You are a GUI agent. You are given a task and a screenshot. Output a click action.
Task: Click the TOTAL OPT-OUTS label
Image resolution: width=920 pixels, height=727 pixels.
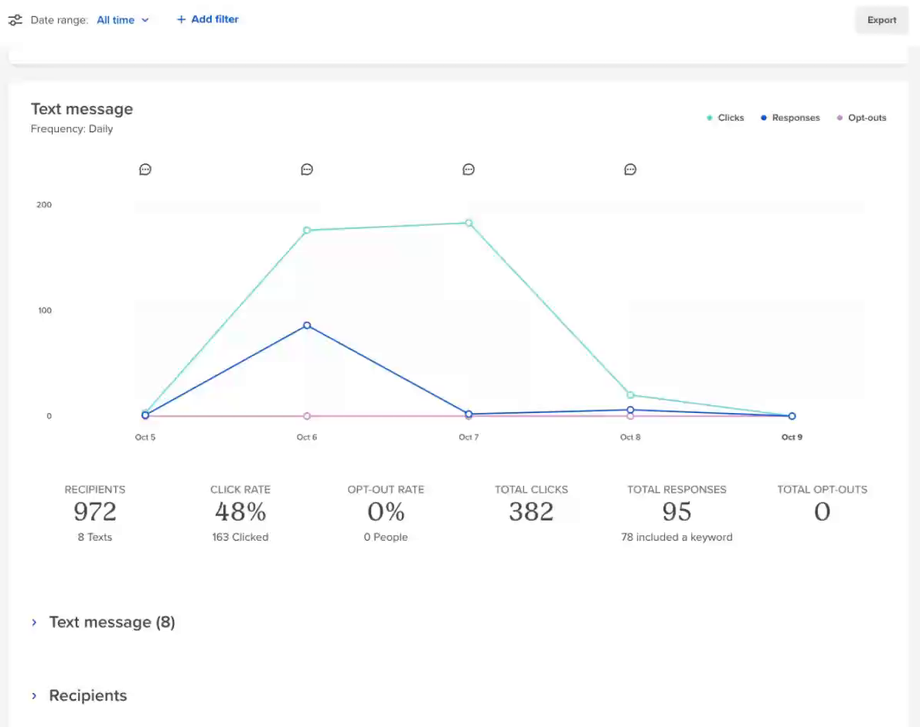pyautogui.click(x=822, y=489)
